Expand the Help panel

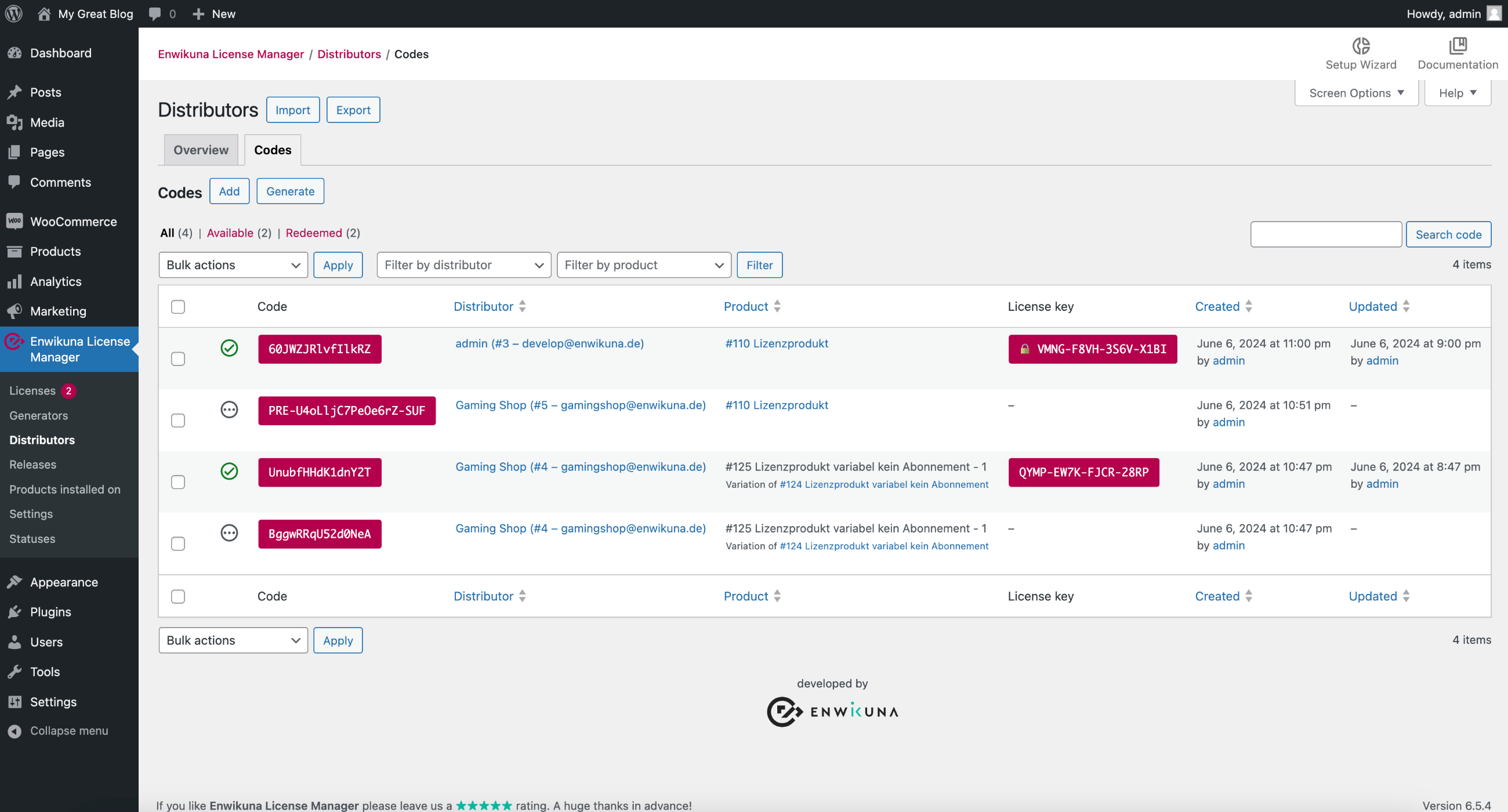pyautogui.click(x=1457, y=93)
